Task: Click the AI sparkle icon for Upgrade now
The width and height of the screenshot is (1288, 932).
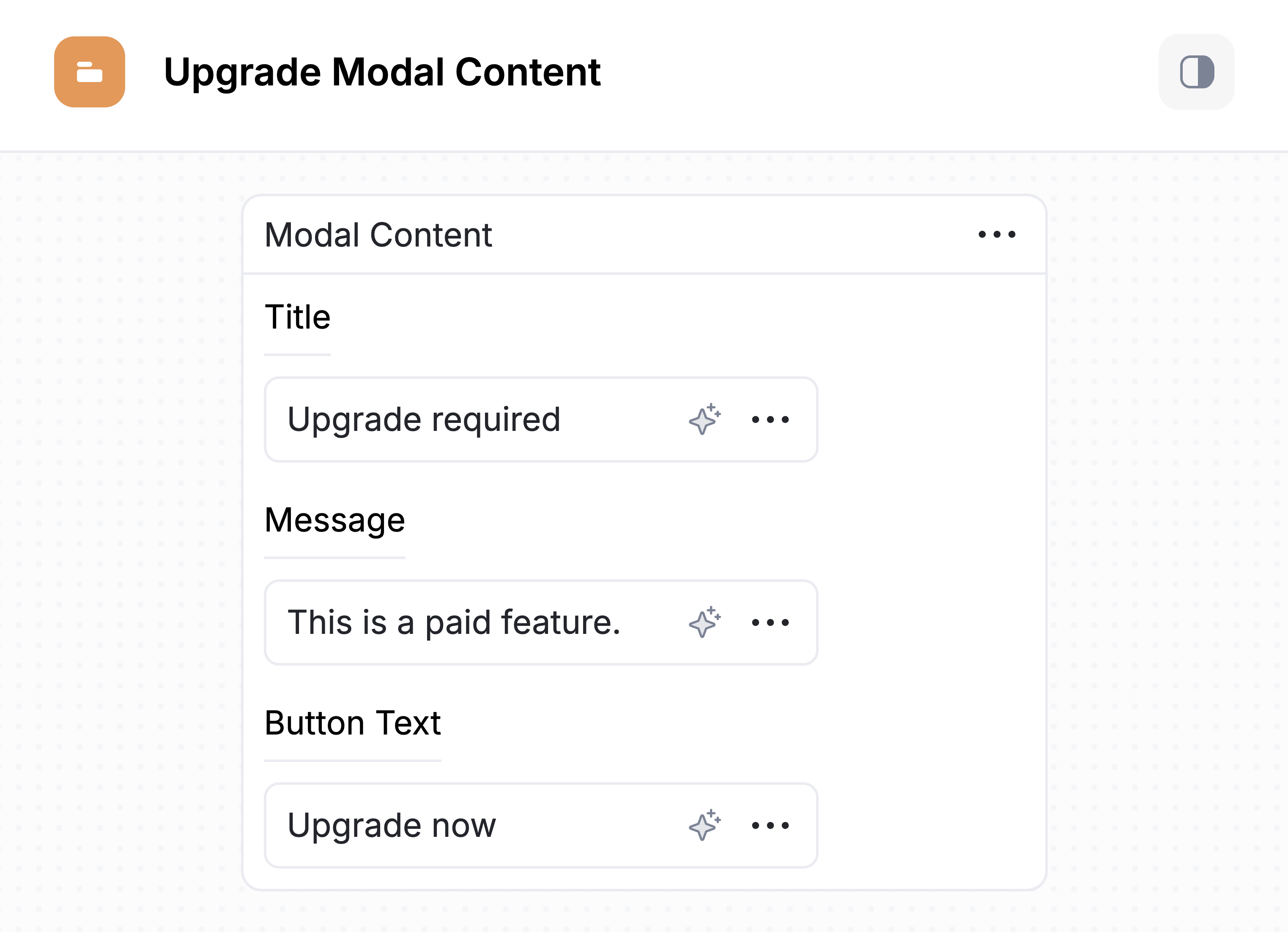Action: click(x=705, y=825)
